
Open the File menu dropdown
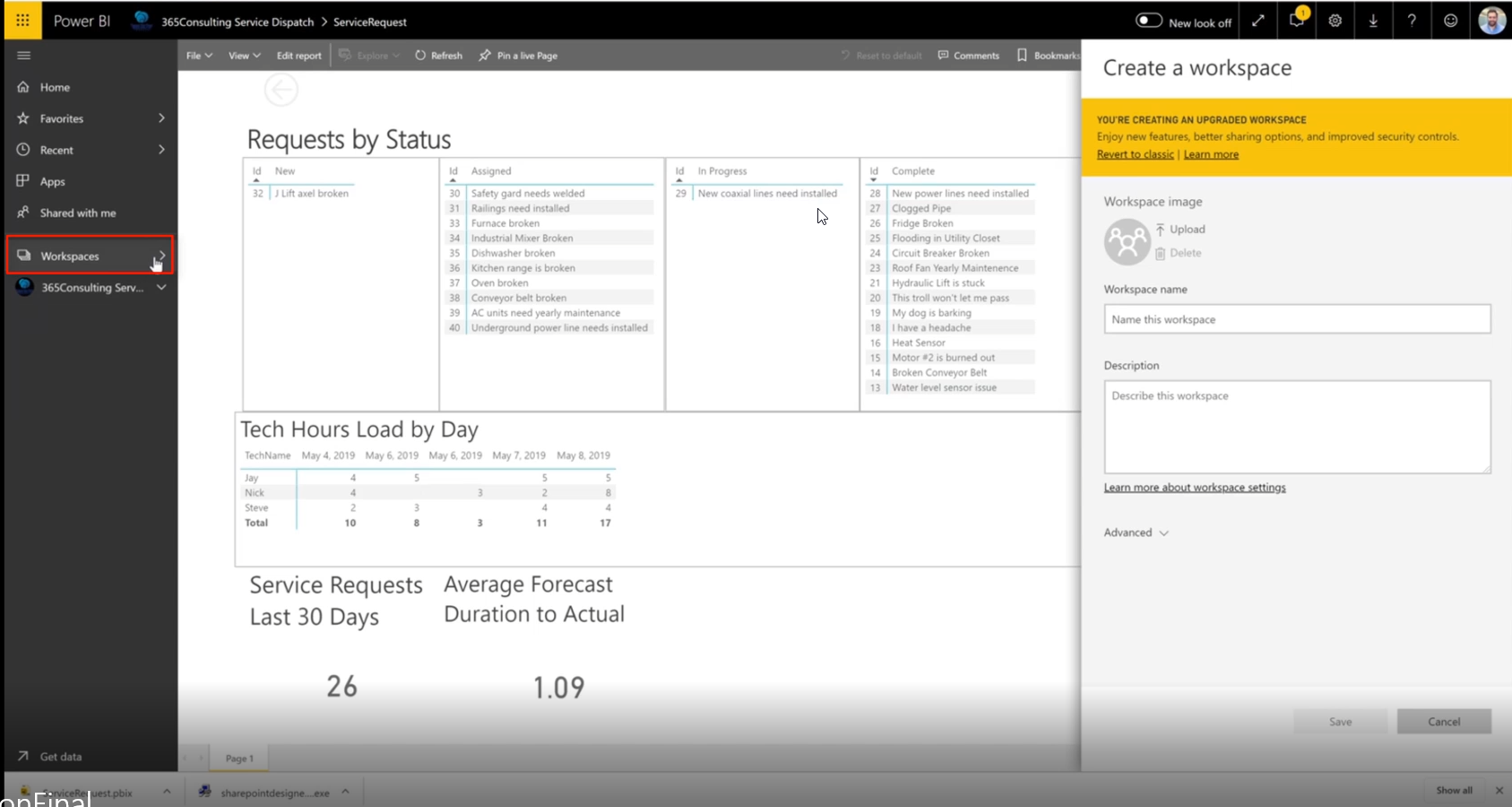199,56
